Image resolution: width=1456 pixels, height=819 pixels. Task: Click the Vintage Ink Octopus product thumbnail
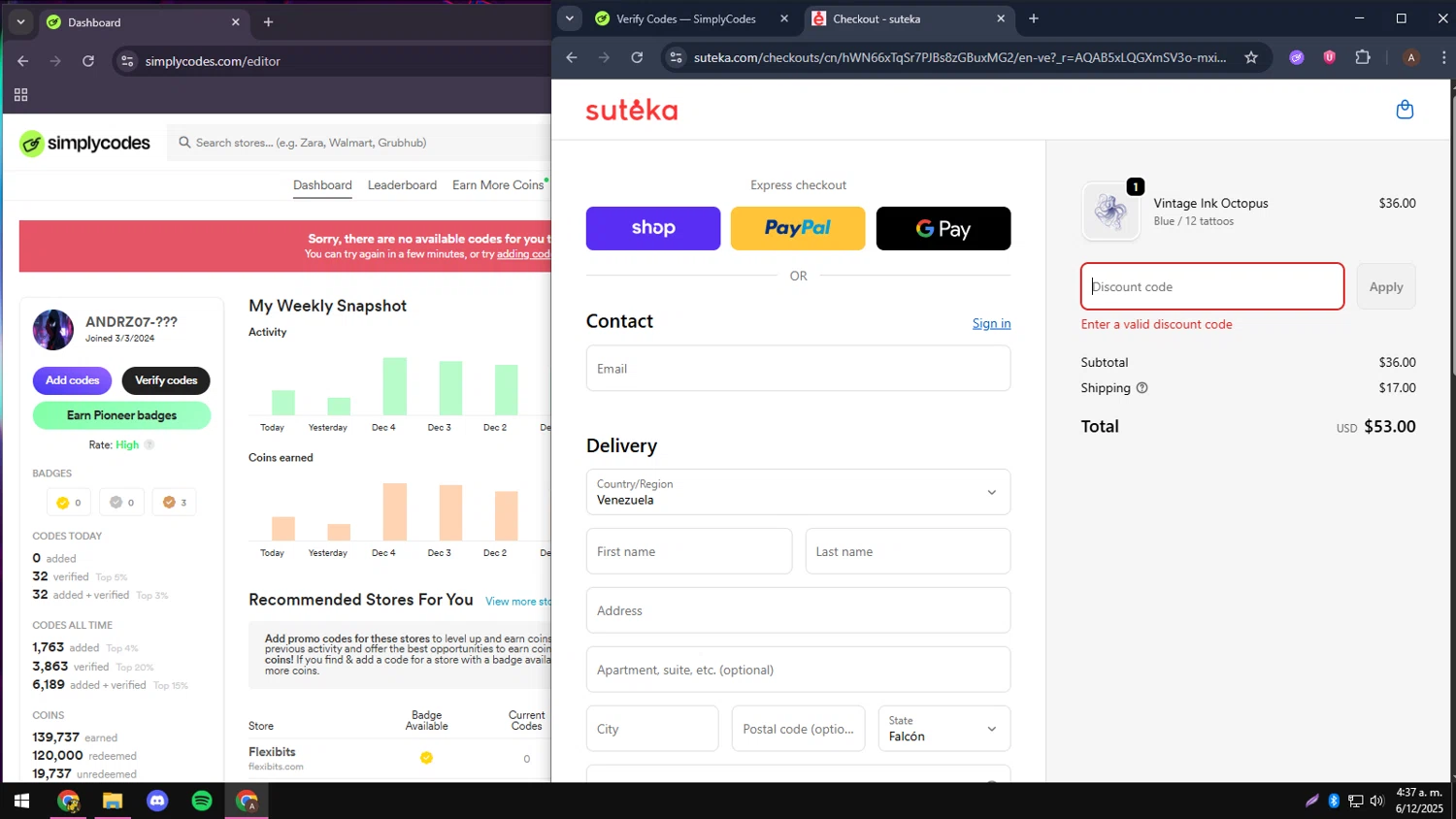coord(1110,211)
